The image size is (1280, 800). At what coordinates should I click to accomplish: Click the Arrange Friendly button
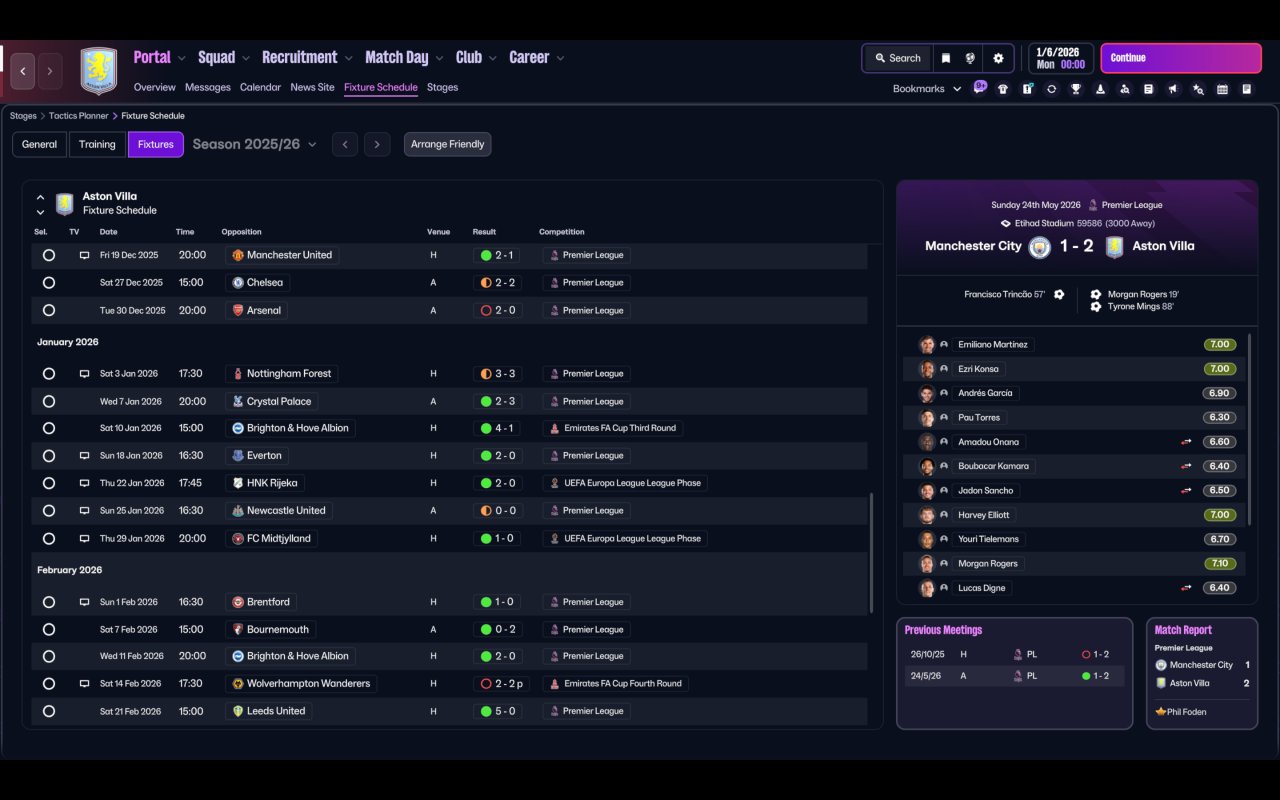(x=447, y=145)
